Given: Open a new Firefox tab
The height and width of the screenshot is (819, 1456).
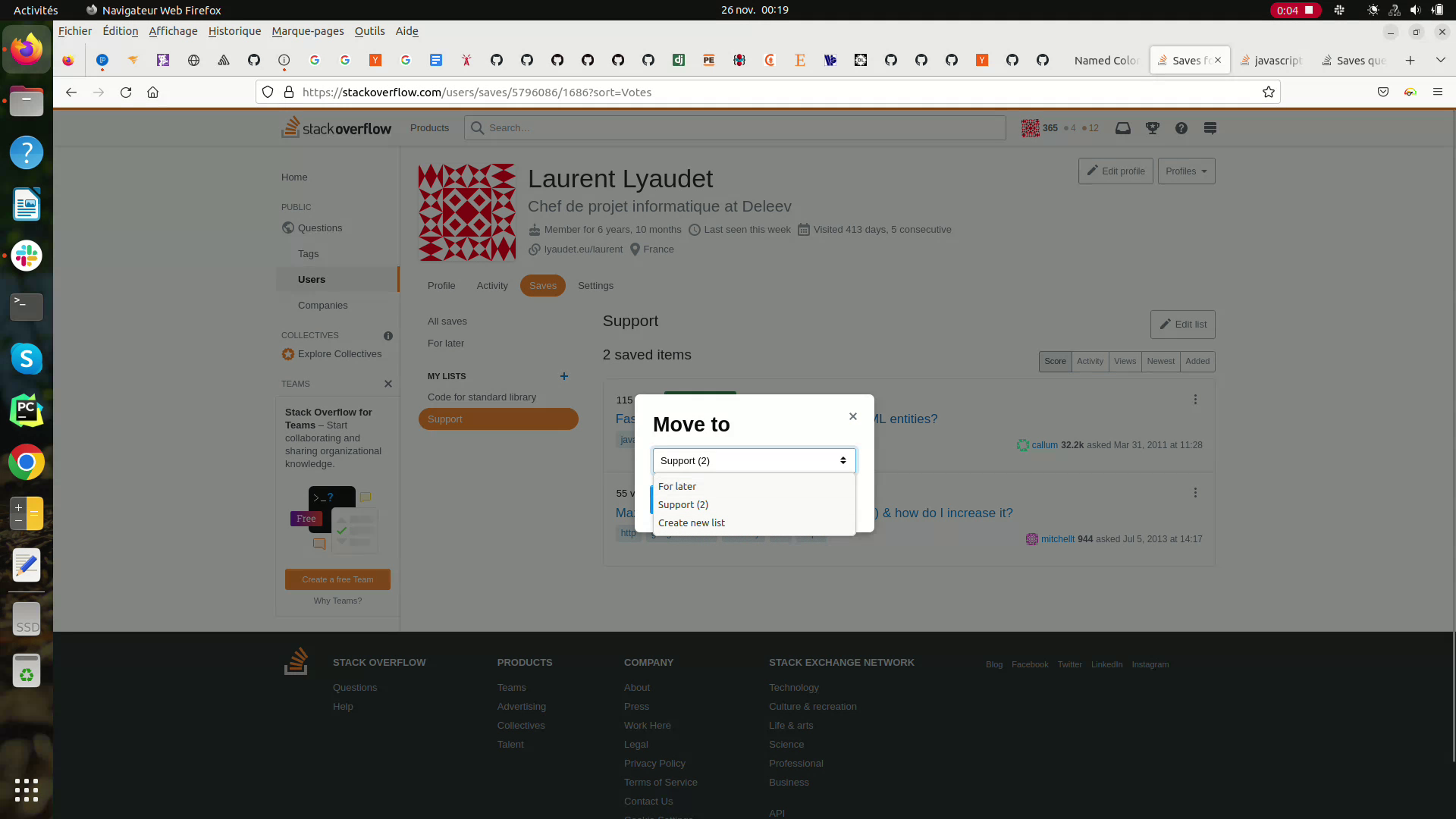Looking at the screenshot, I should (1410, 61).
